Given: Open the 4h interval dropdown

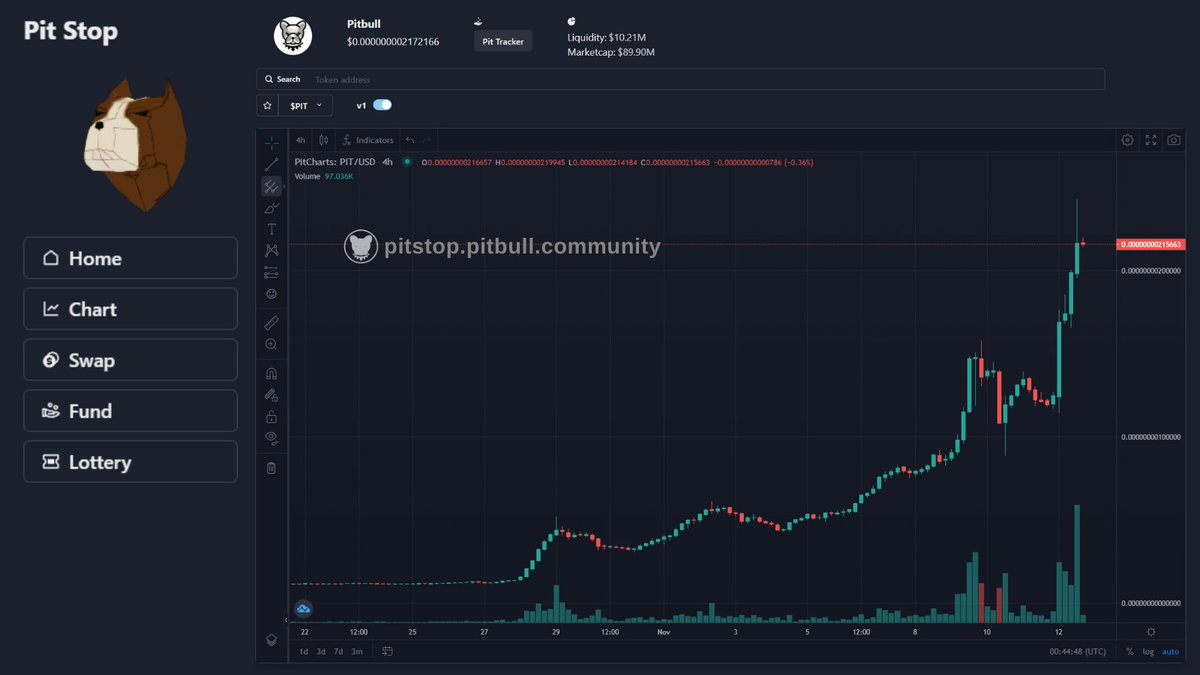Looking at the screenshot, I should click(300, 140).
